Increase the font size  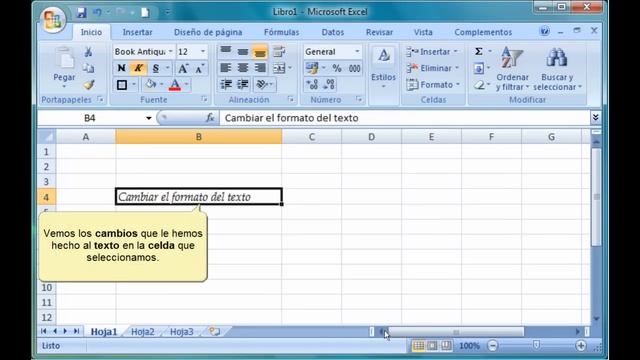tap(183, 68)
